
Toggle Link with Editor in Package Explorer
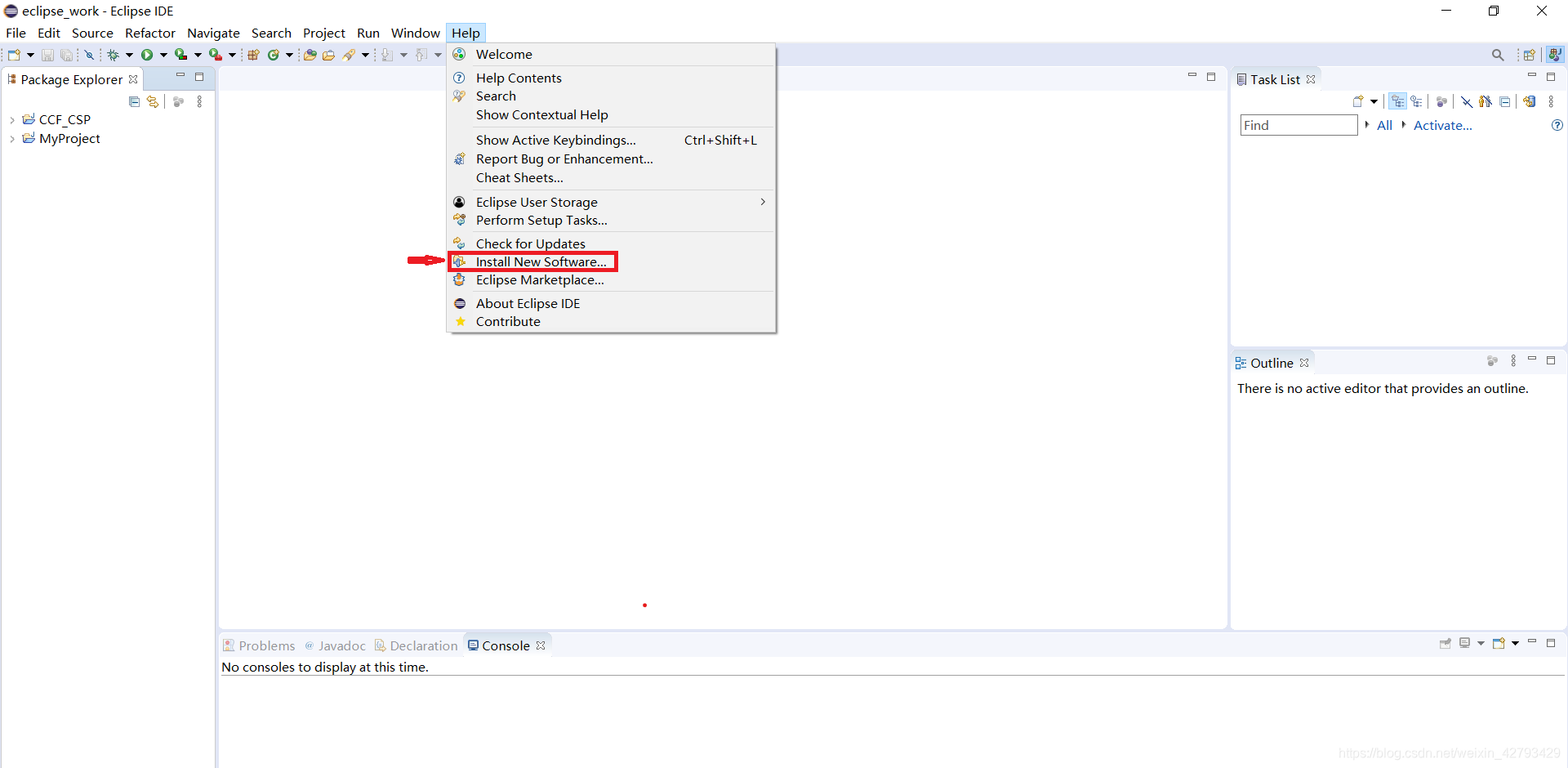click(153, 102)
